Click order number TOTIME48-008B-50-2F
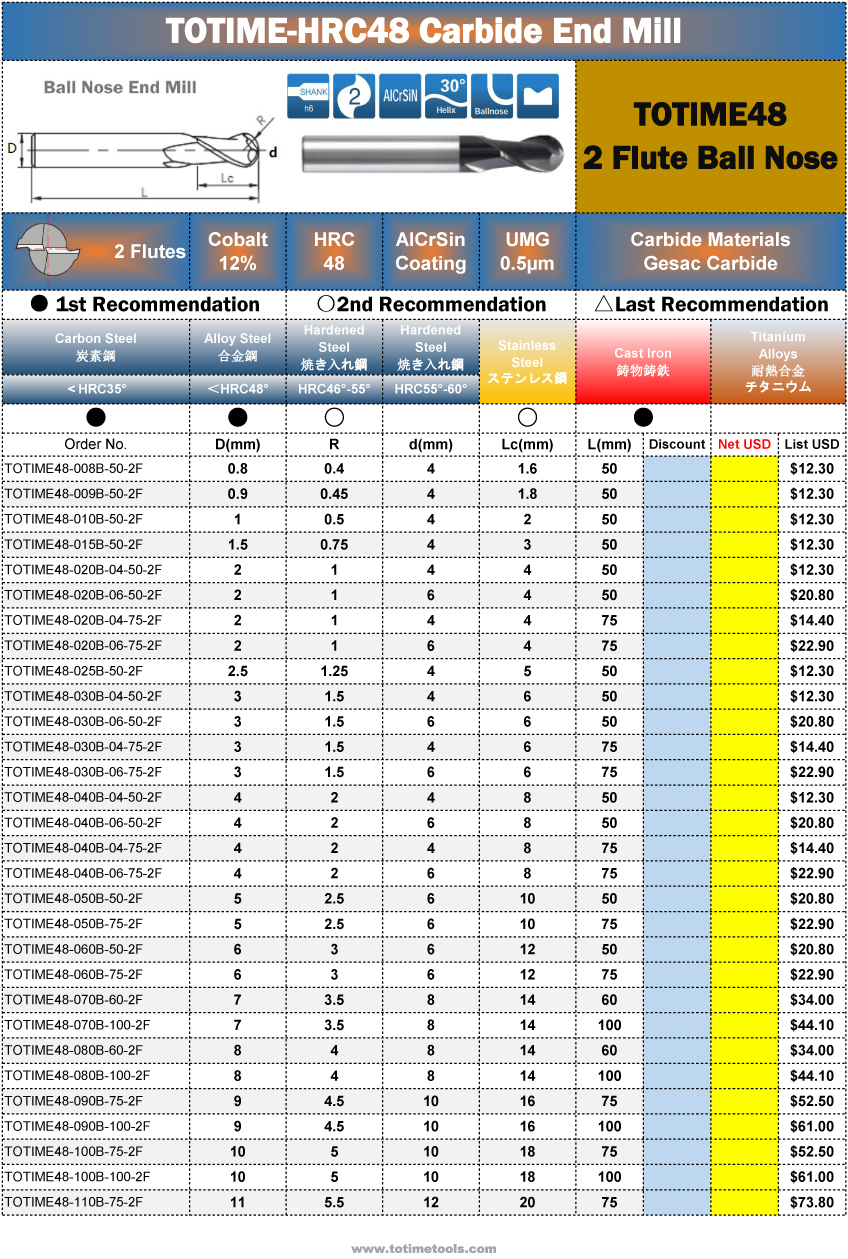The width and height of the screenshot is (848, 1259). coord(74,468)
